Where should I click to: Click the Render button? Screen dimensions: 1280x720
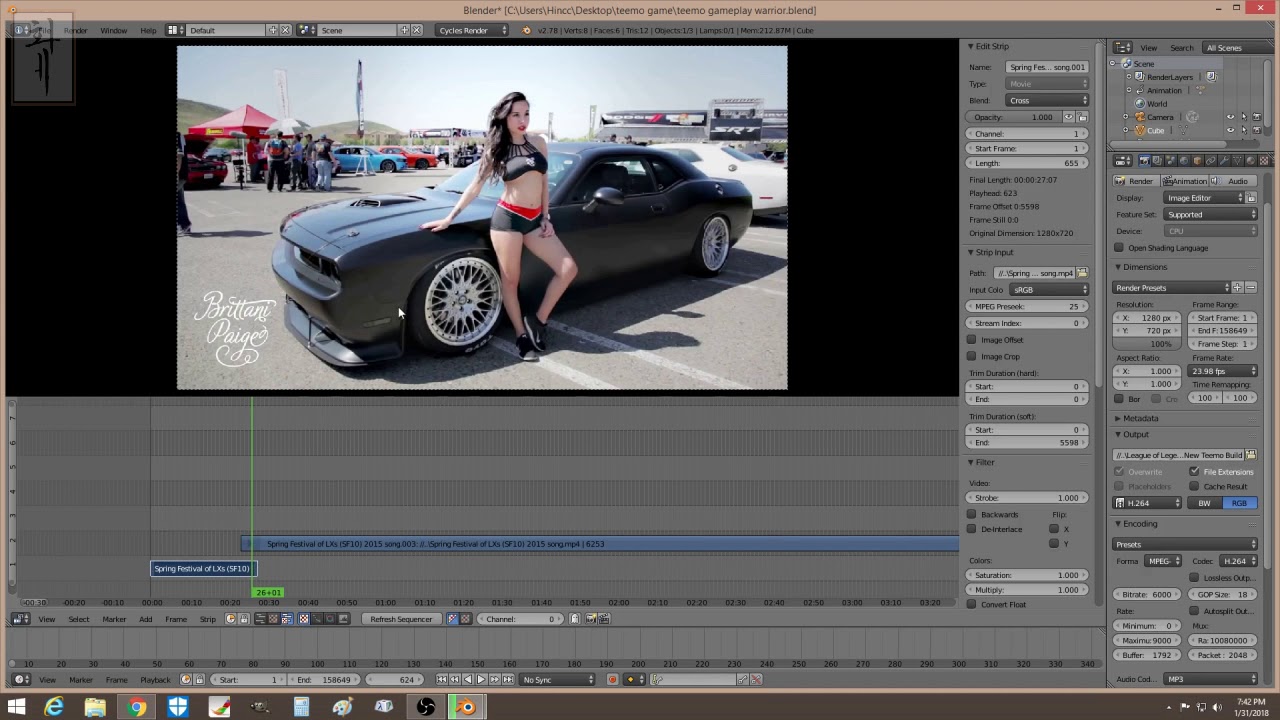[x=1135, y=181]
